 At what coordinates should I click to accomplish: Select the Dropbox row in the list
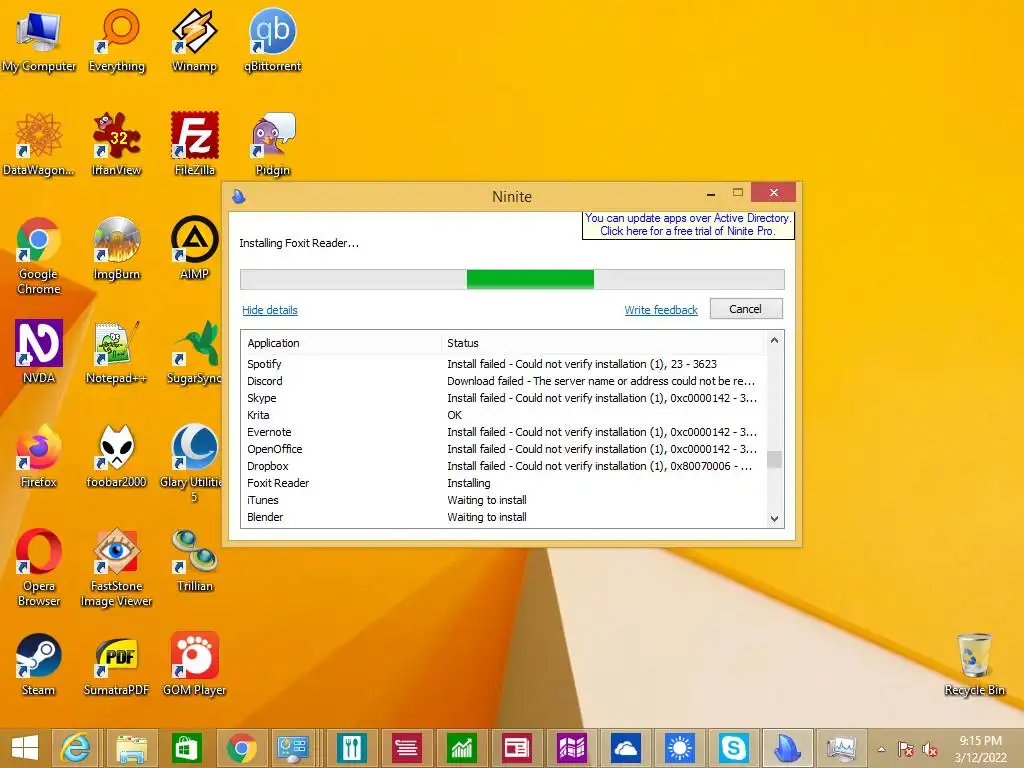point(504,466)
